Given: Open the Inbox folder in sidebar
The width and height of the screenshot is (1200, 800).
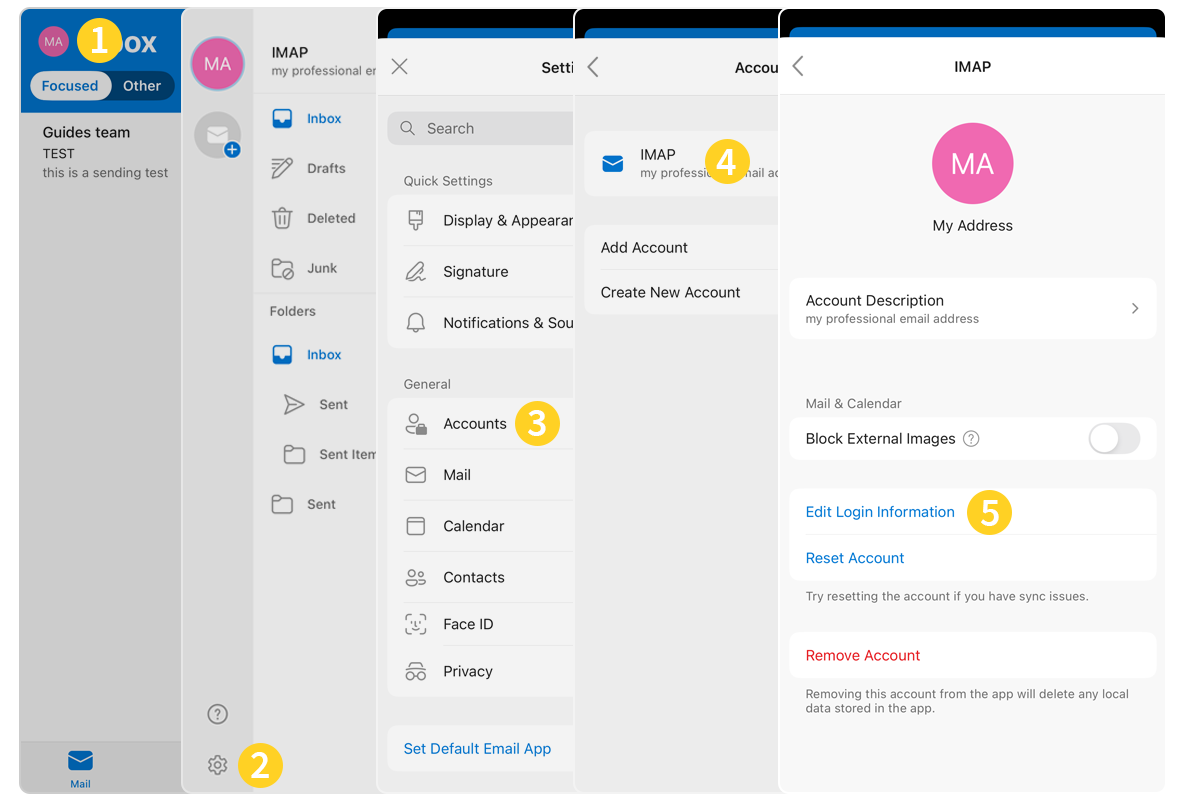Looking at the screenshot, I should [322, 118].
